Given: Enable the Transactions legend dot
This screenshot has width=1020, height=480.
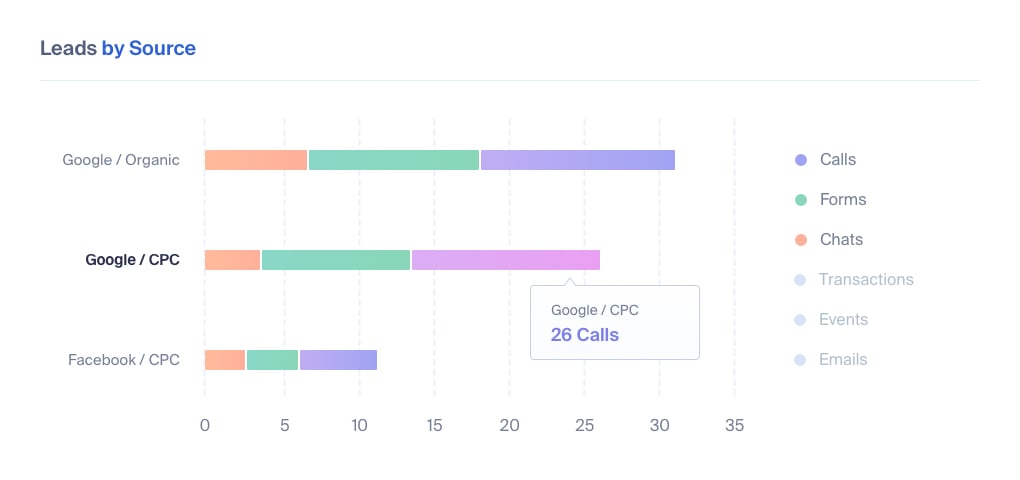Looking at the screenshot, I should pyautogui.click(x=801, y=280).
